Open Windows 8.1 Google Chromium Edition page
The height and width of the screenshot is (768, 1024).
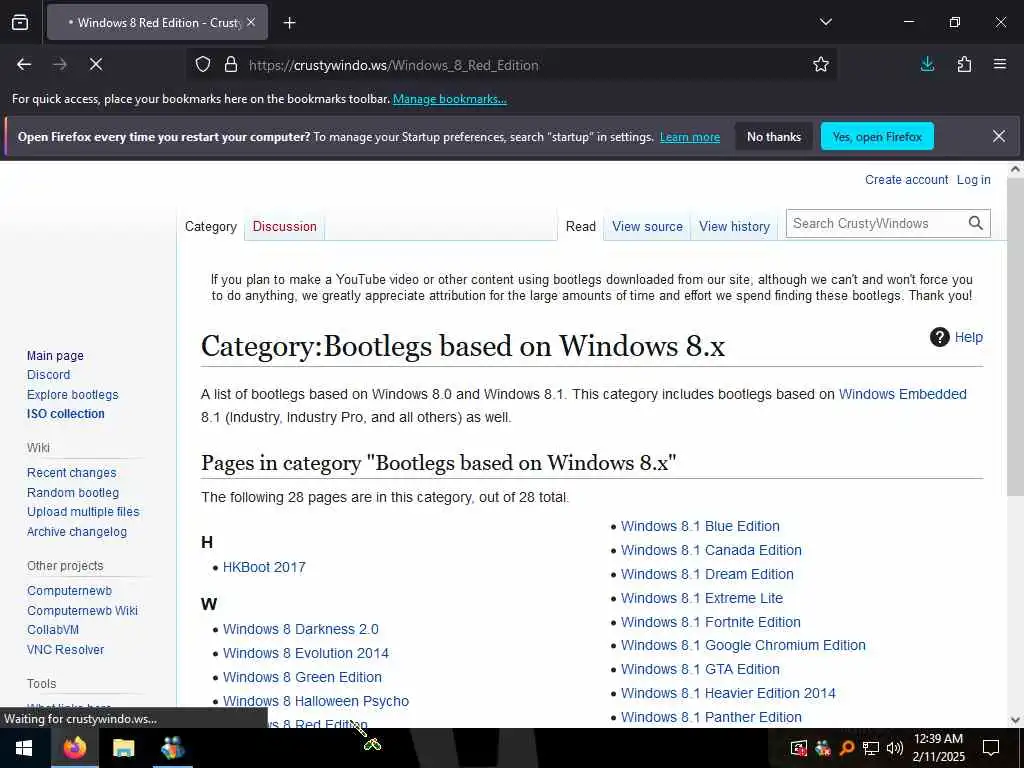coord(743,645)
